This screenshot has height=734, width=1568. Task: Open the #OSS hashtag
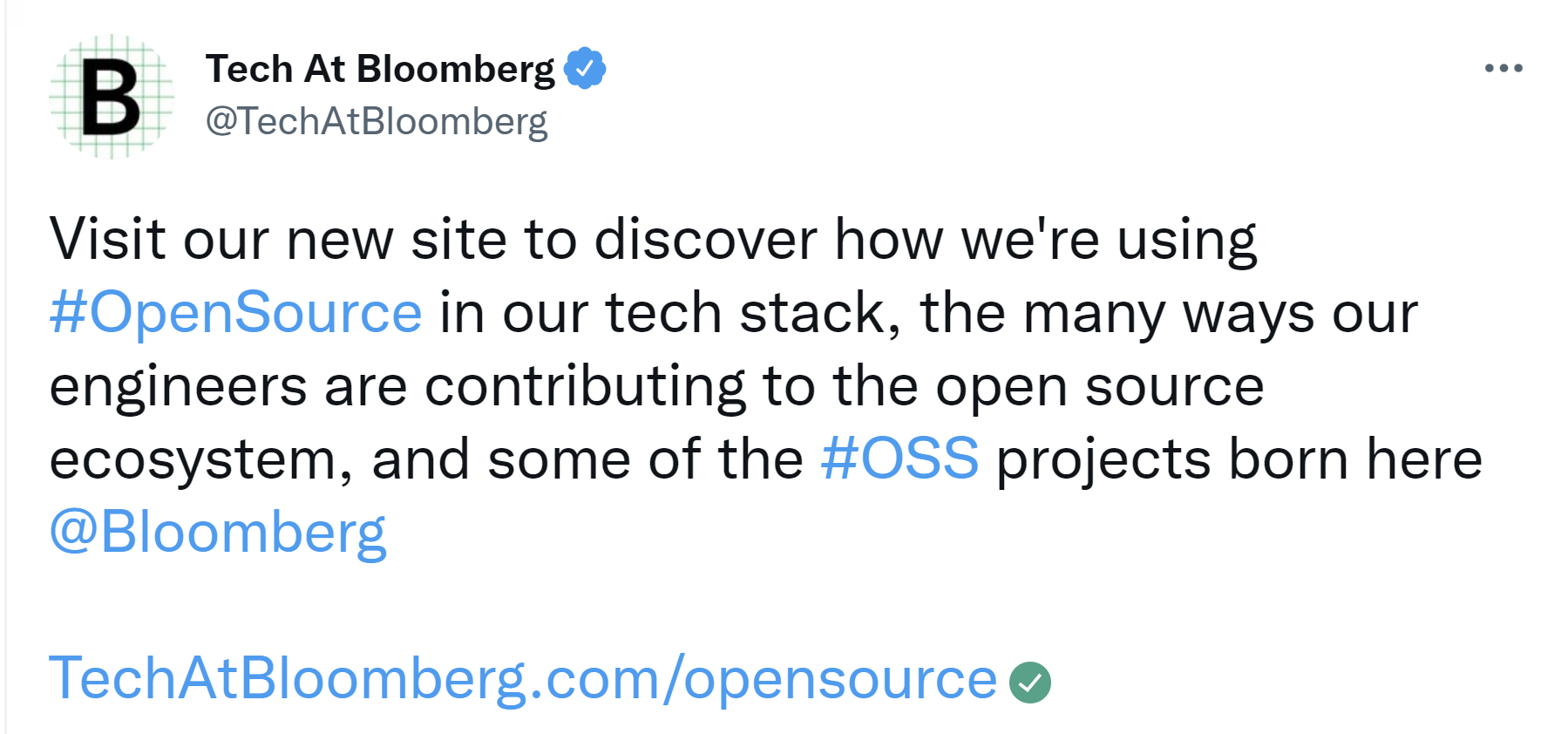point(899,459)
